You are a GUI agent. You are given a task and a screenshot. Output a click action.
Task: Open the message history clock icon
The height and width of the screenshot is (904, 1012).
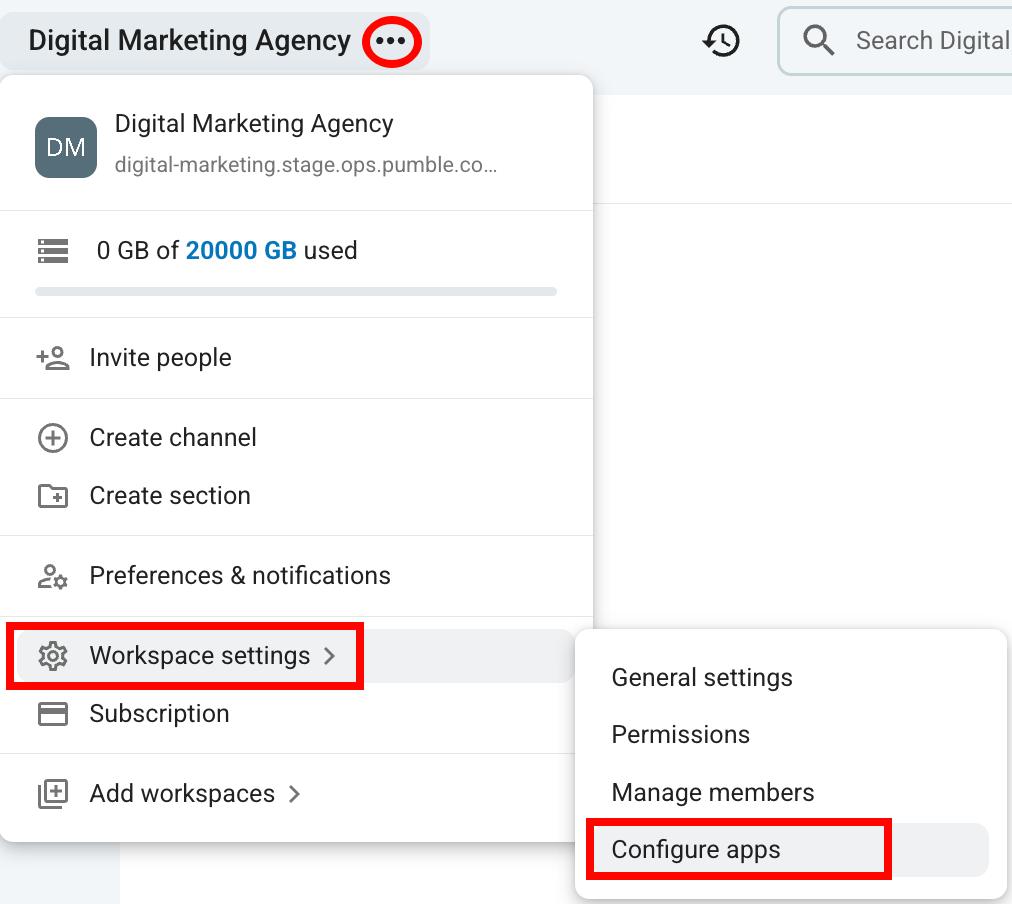(x=721, y=41)
